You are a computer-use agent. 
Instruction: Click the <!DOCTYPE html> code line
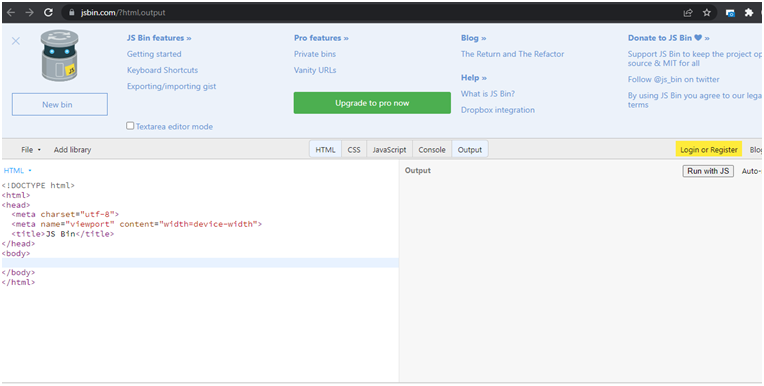coord(38,186)
